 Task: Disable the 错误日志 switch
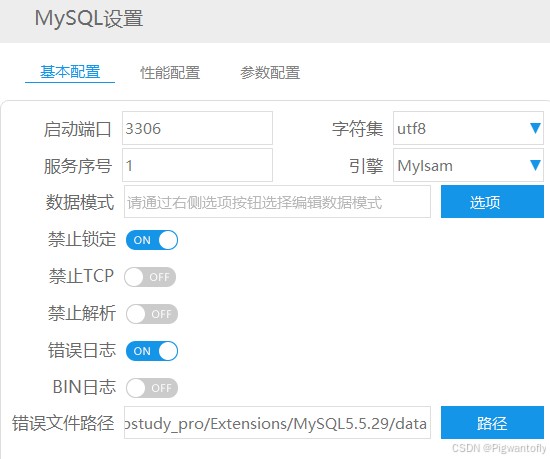click(x=152, y=351)
